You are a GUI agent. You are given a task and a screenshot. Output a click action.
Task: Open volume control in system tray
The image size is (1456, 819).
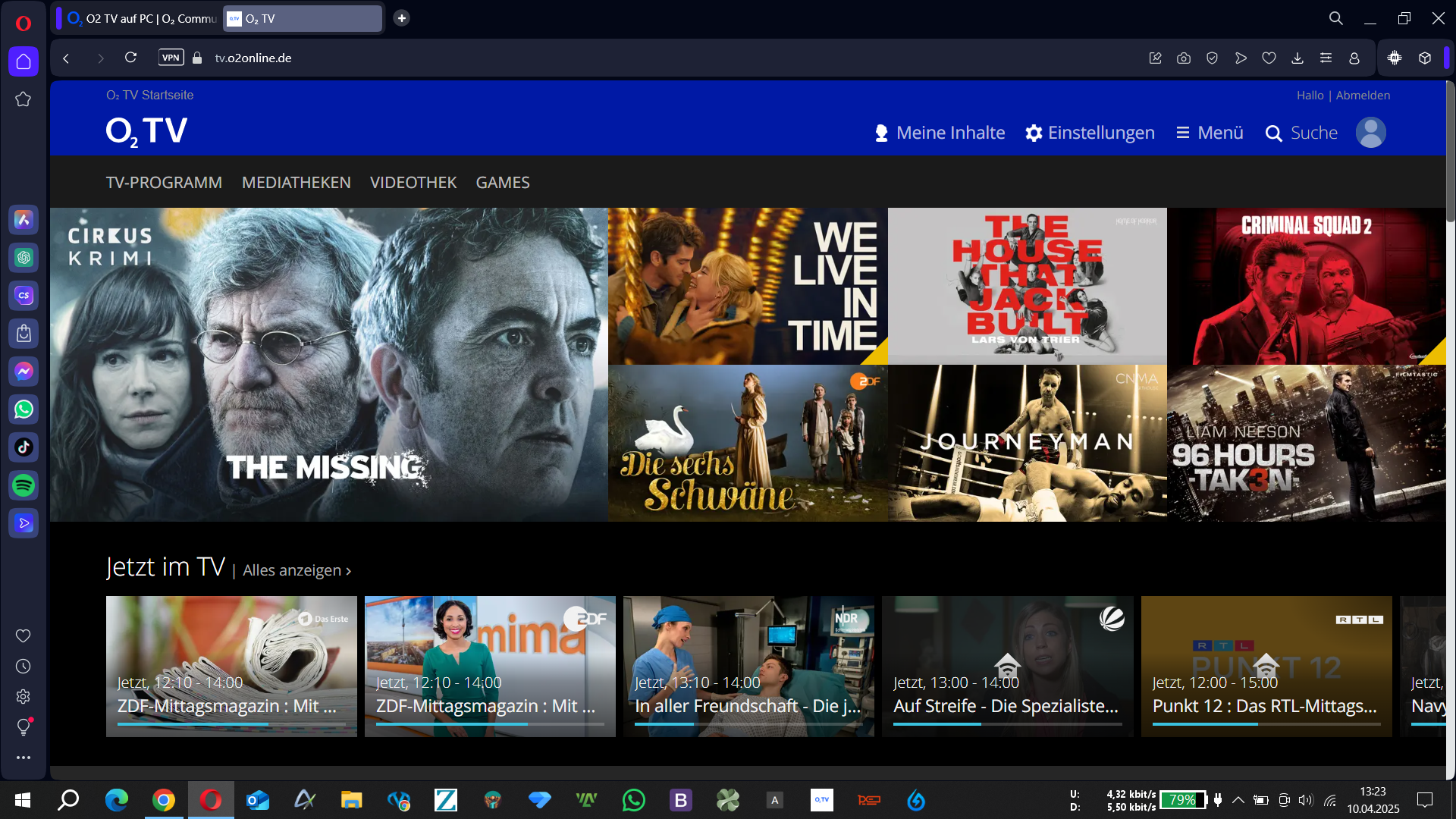pyautogui.click(x=1305, y=800)
